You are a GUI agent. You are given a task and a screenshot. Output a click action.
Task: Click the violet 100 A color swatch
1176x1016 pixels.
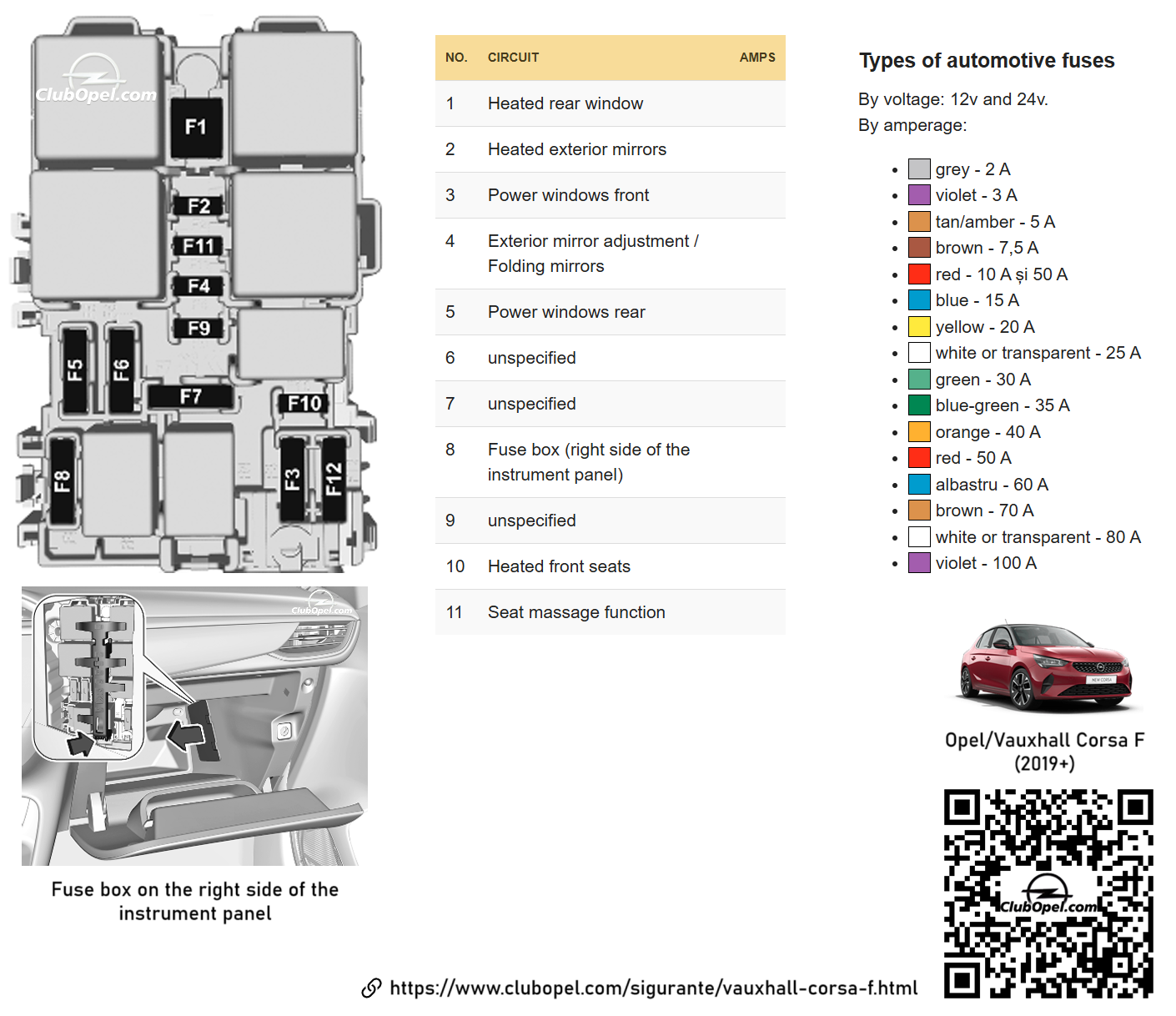pyautogui.click(x=919, y=563)
